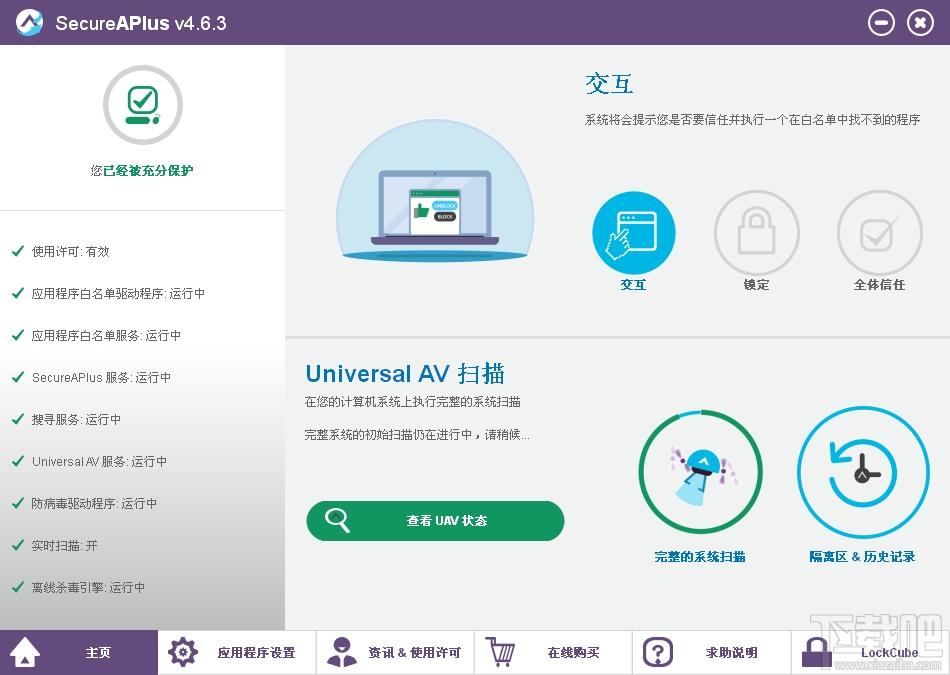This screenshot has height=675, width=950.
Task: Click 您已经被充分保护 protection text
Action: click(x=142, y=171)
